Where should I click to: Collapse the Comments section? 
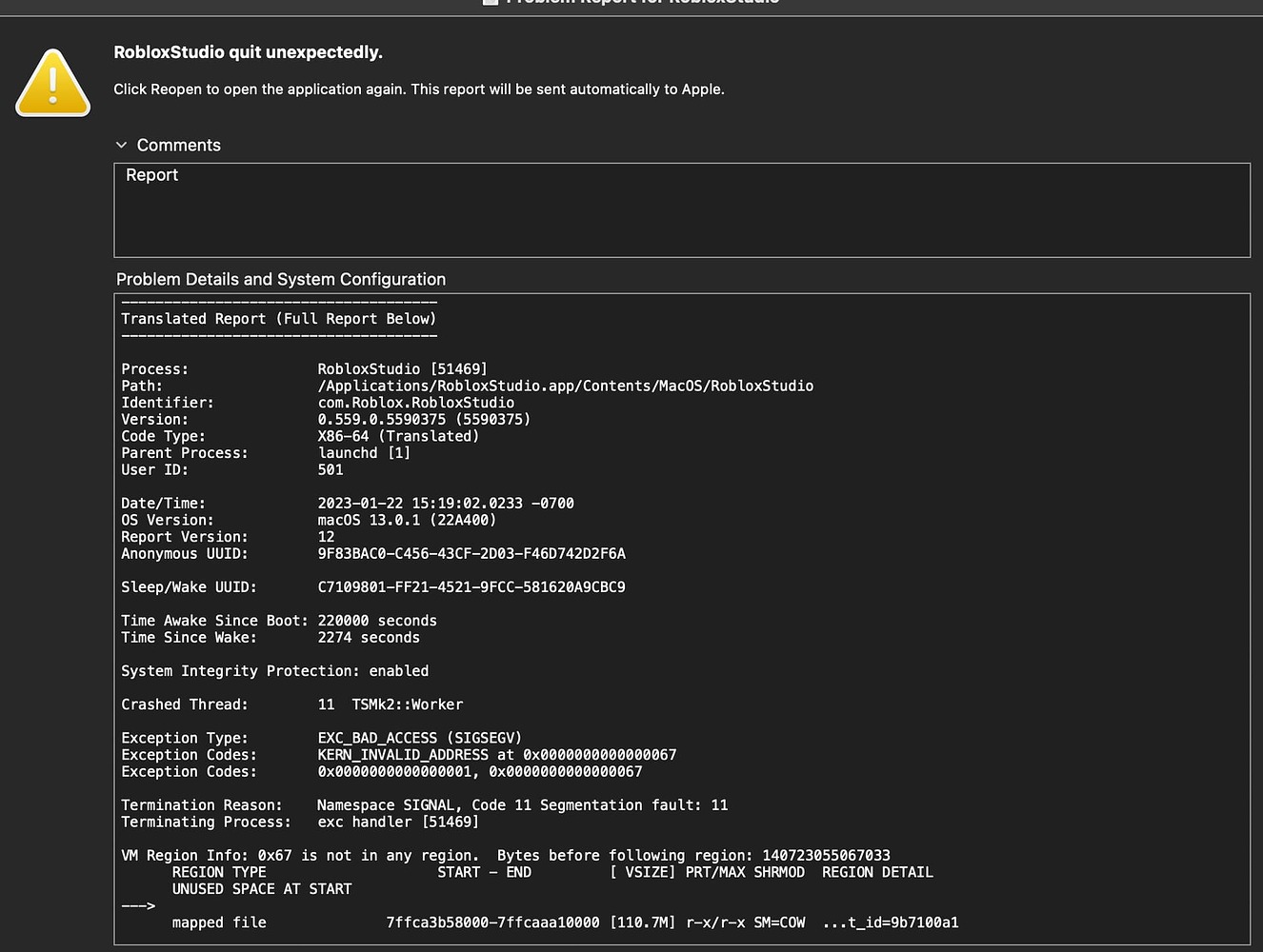122,145
